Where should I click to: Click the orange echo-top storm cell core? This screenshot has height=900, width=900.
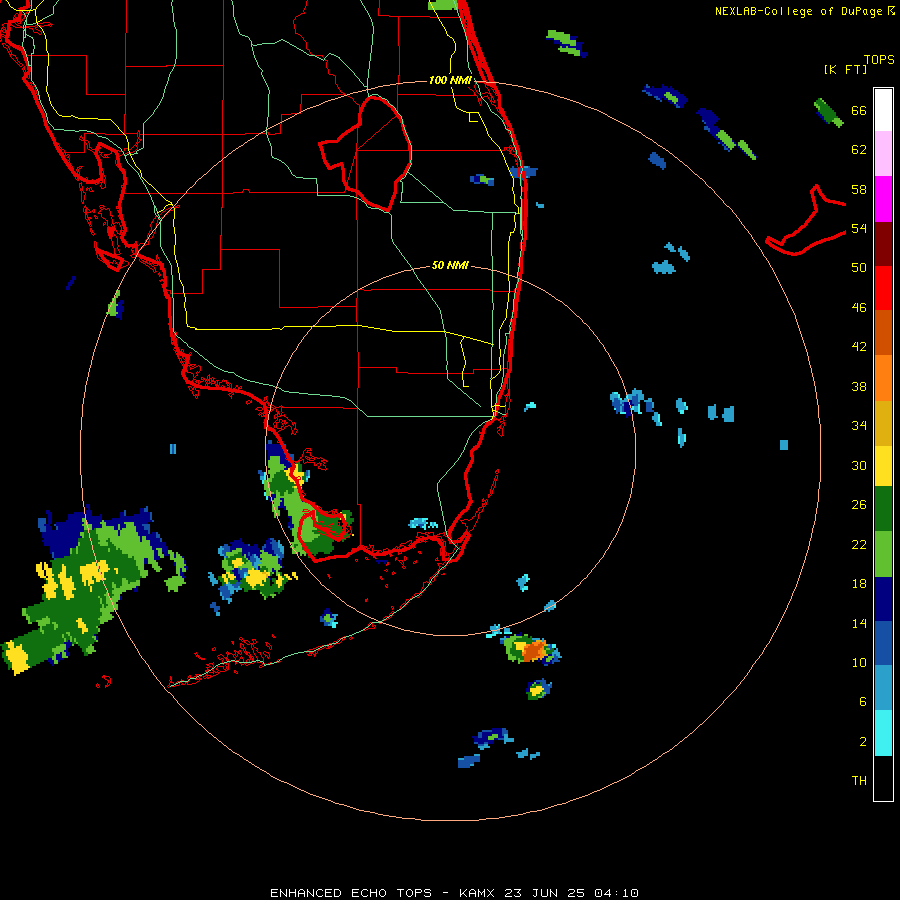(534, 650)
